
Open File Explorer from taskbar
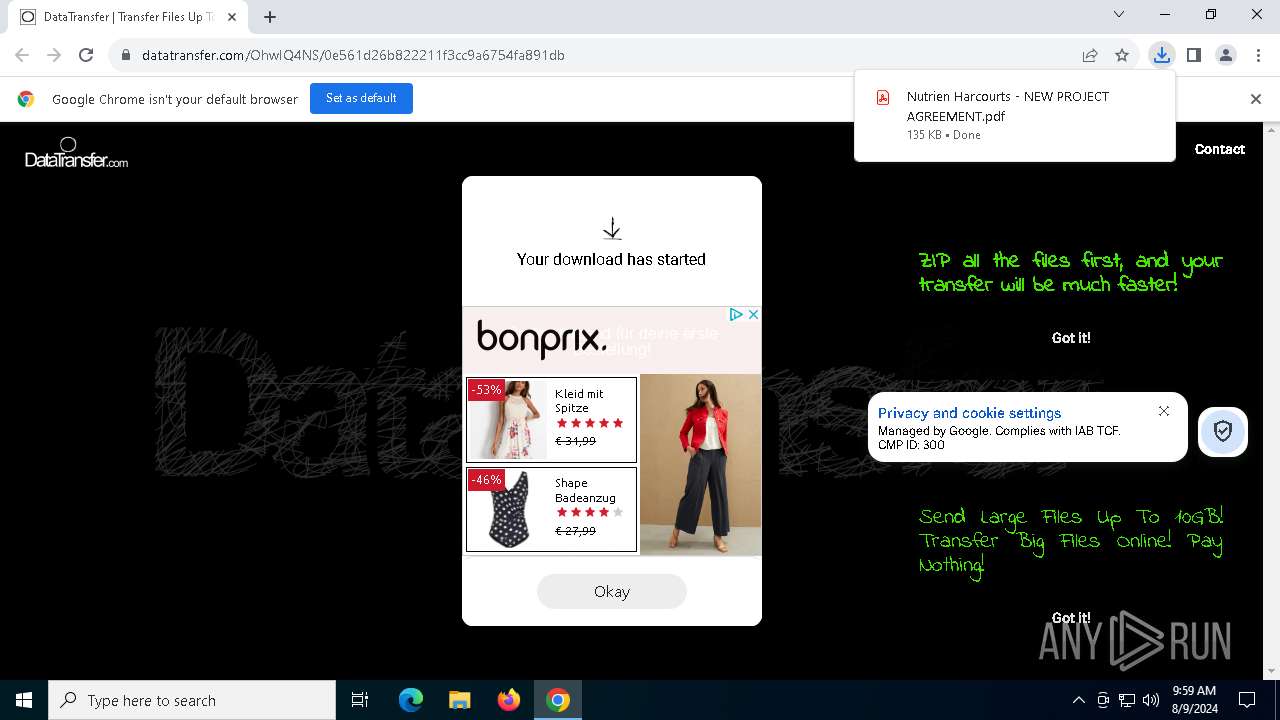tap(460, 700)
